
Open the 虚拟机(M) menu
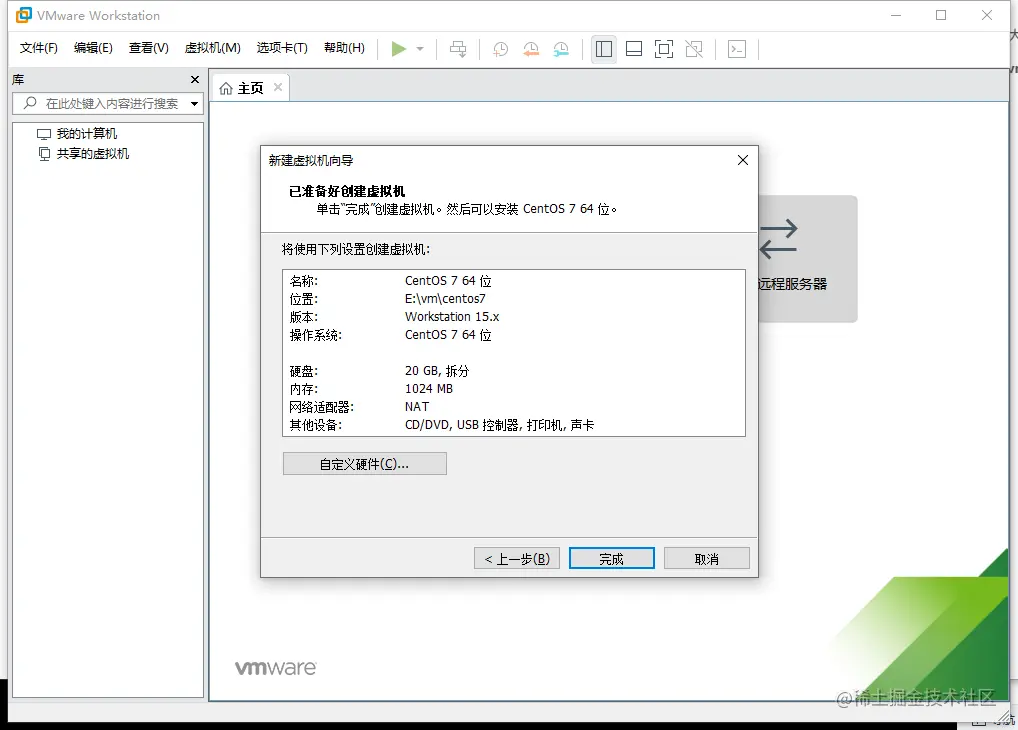(212, 48)
